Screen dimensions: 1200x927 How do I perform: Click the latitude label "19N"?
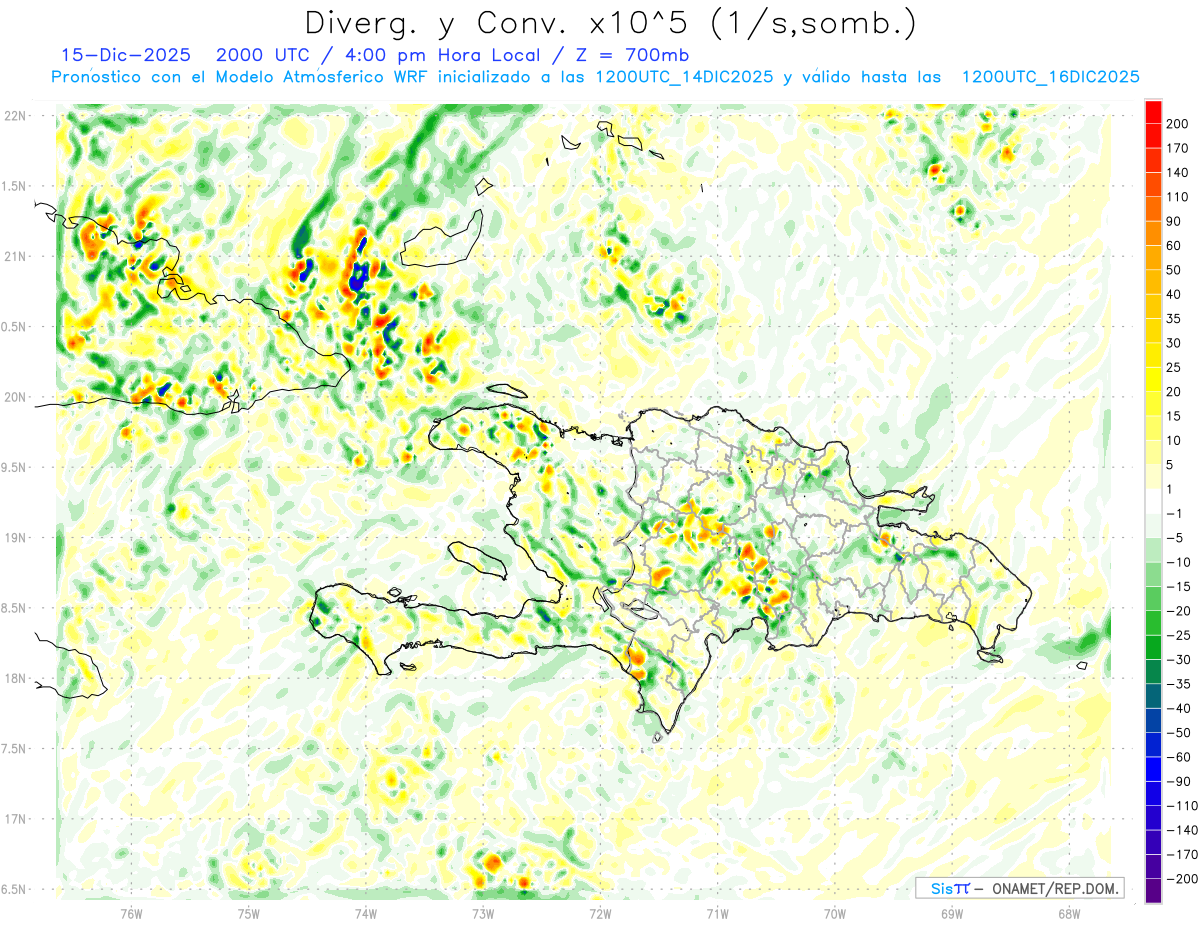click(15, 538)
